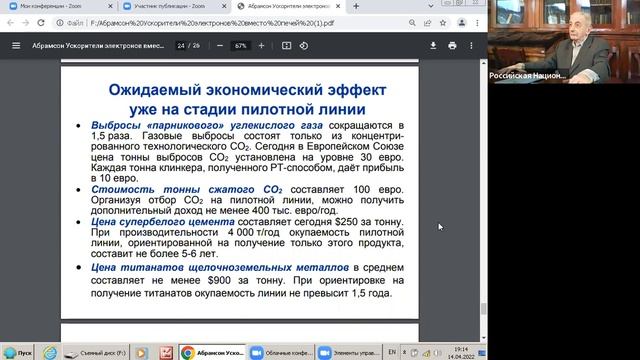The image size is (640, 360).
Task: Click the EN language indicator in tray
Action: pos(392,352)
